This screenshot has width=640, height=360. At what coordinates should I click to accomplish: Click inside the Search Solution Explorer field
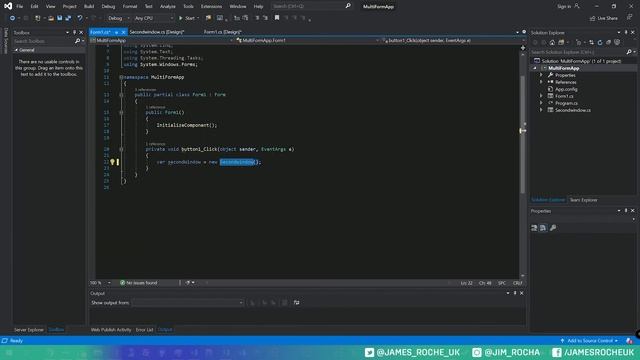(578, 52)
